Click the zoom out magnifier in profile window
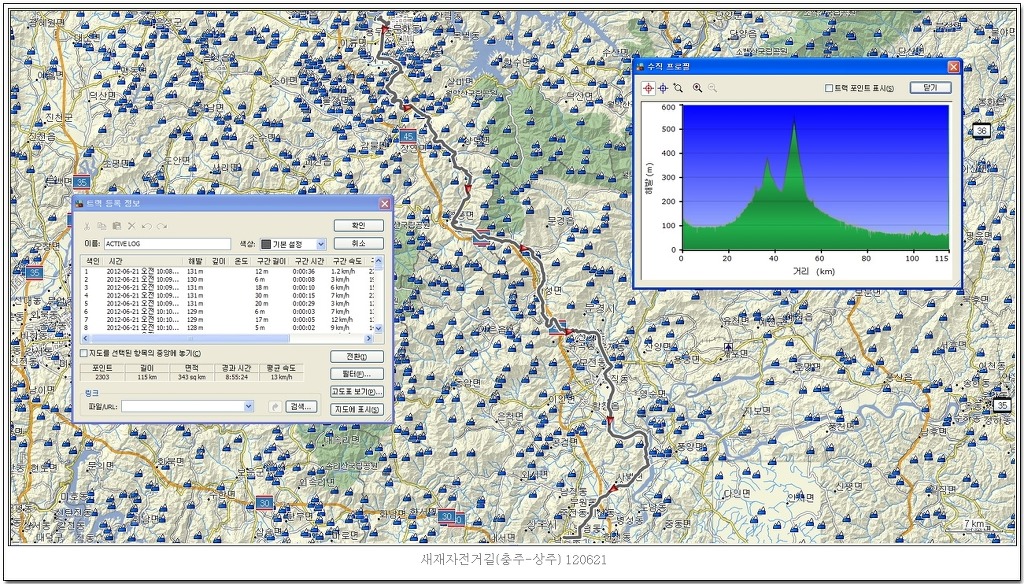 click(x=712, y=88)
